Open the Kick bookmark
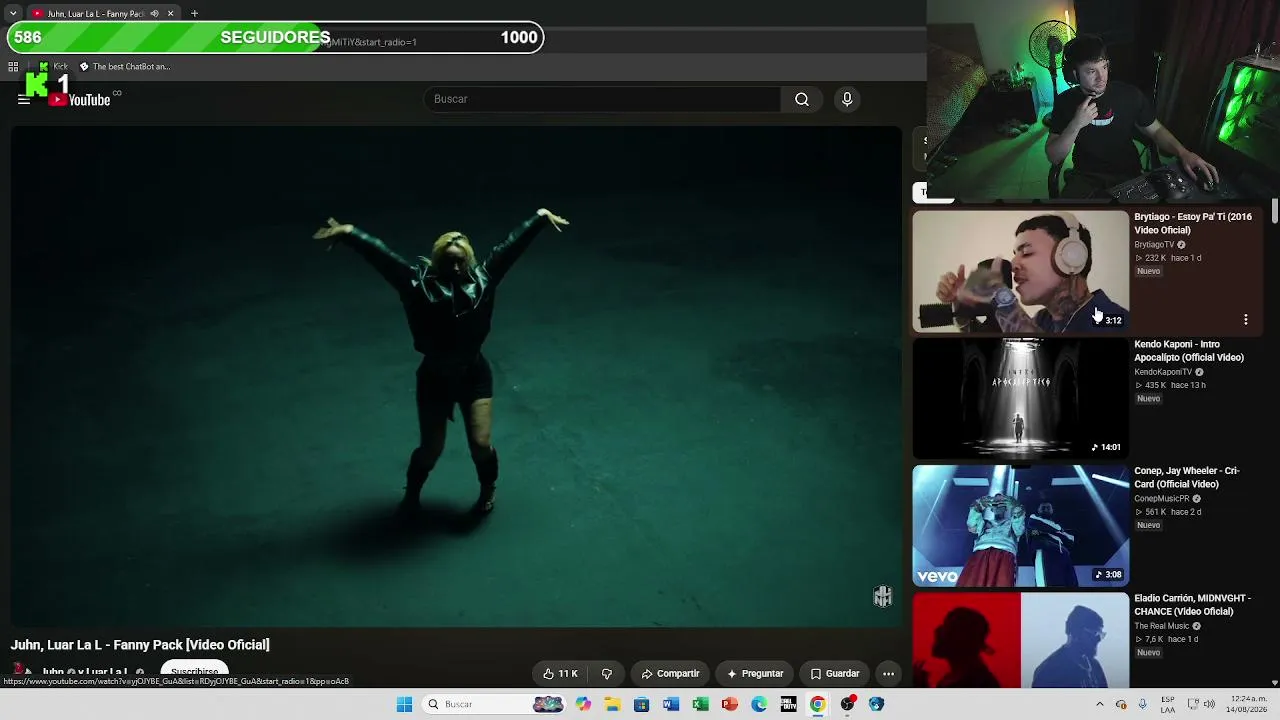Viewport: 1280px width, 720px height. (54, 67)
